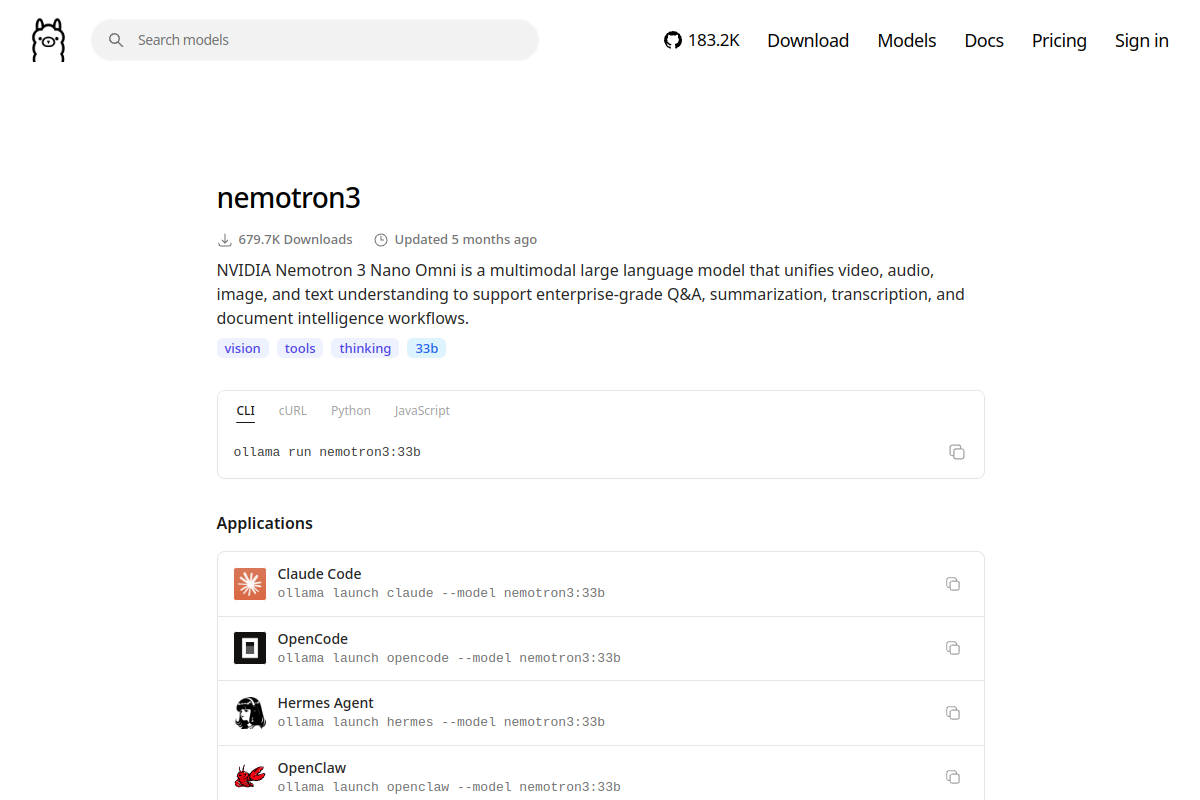Viewport: 1200px width, 800px height.
Task: Click the Applications heading
Action: click(265, 523)
